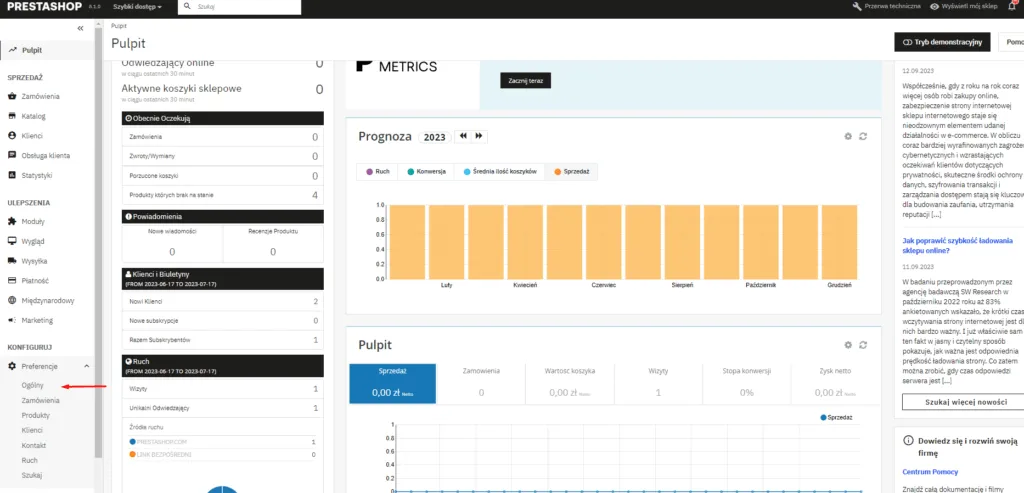Open Prognoza panel settings gear icon
This screenshot has height=493, width=1024.
pyautogui.click(x=848, y=136)
